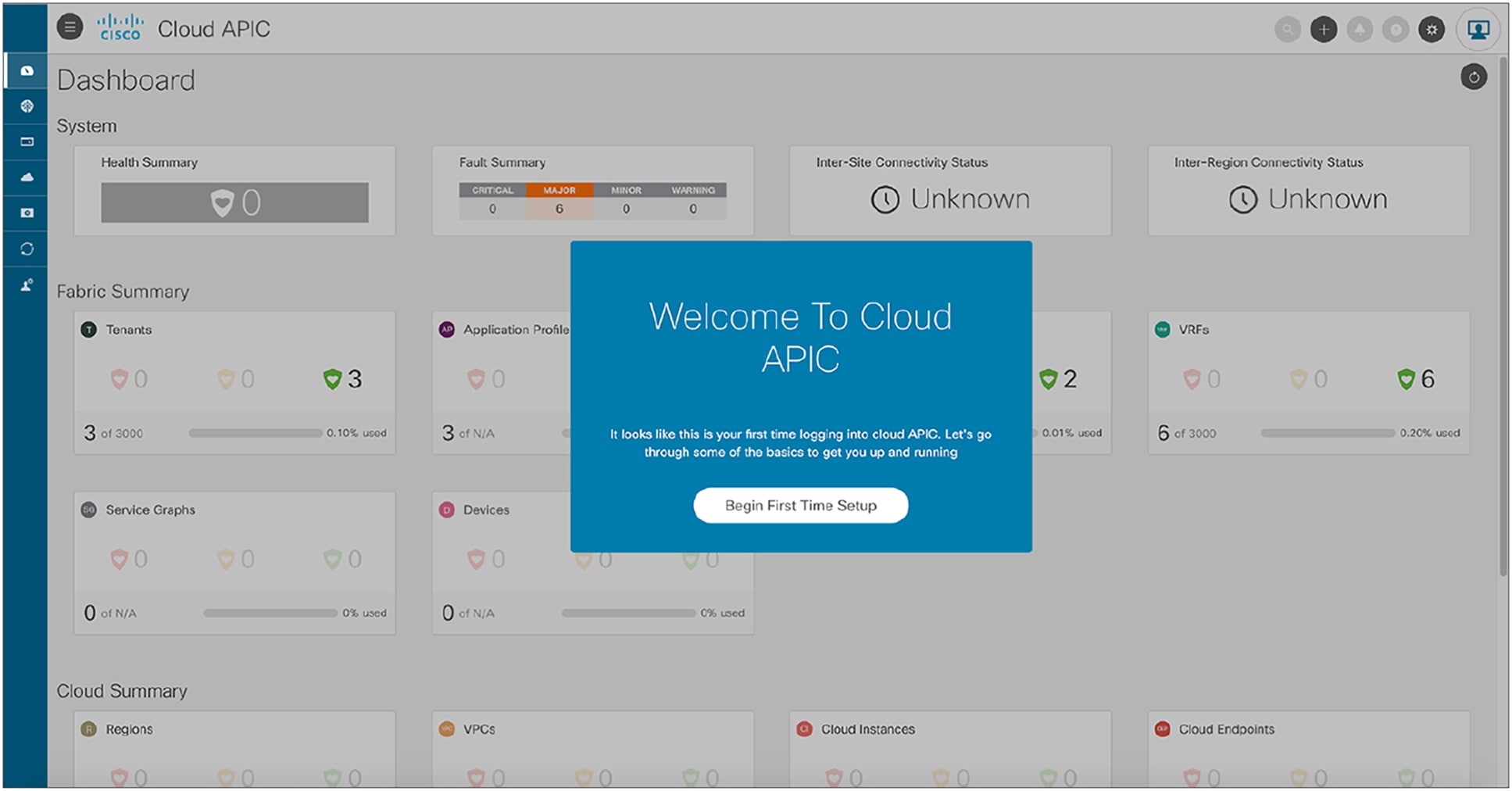The width and height of the screenshot is (1512, 791).
Task: Click the 'Regions' card title
Action: click(130, 729)
